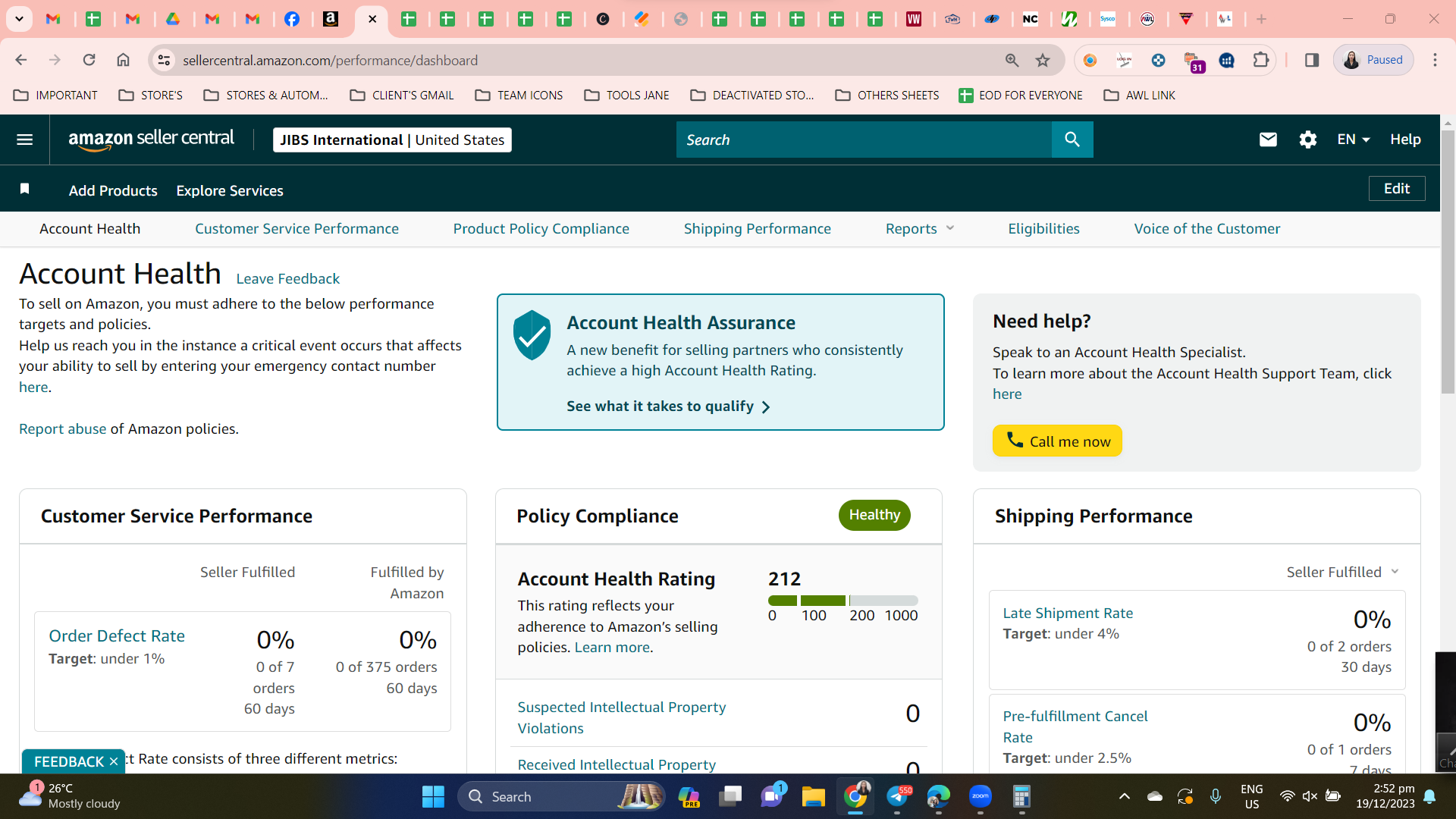The image size is (1456, 819).
Task: Click the Healthy status badge
Action: tap(874, 515)
